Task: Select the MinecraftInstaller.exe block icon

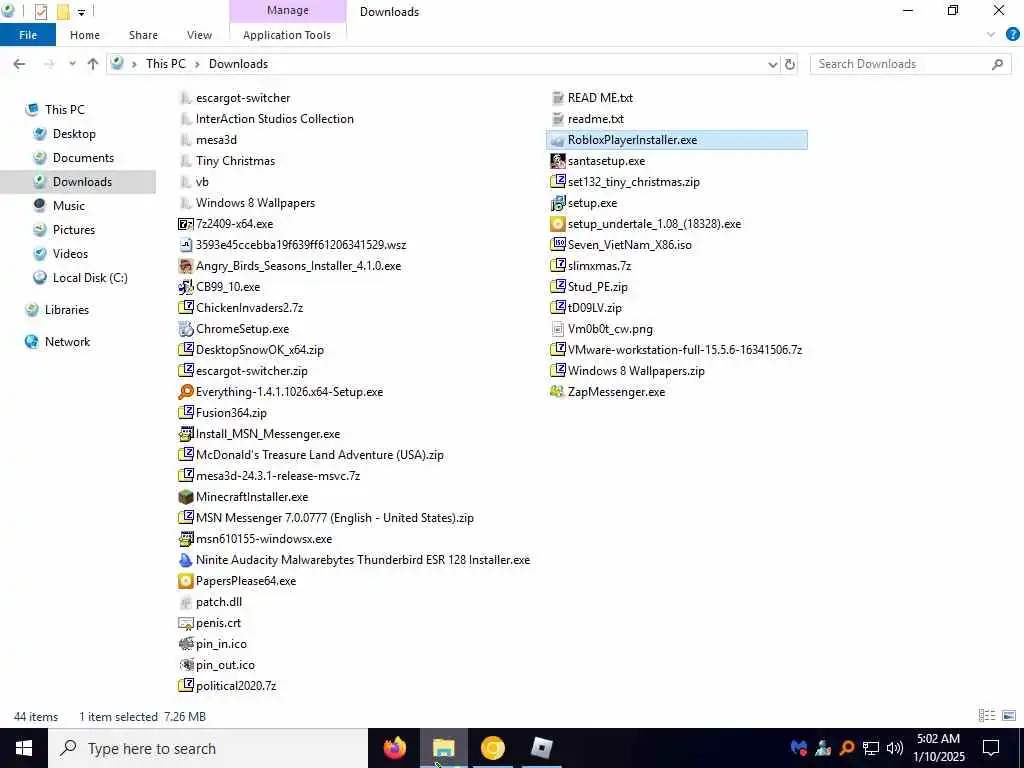Action: click(x=185, y=497)
